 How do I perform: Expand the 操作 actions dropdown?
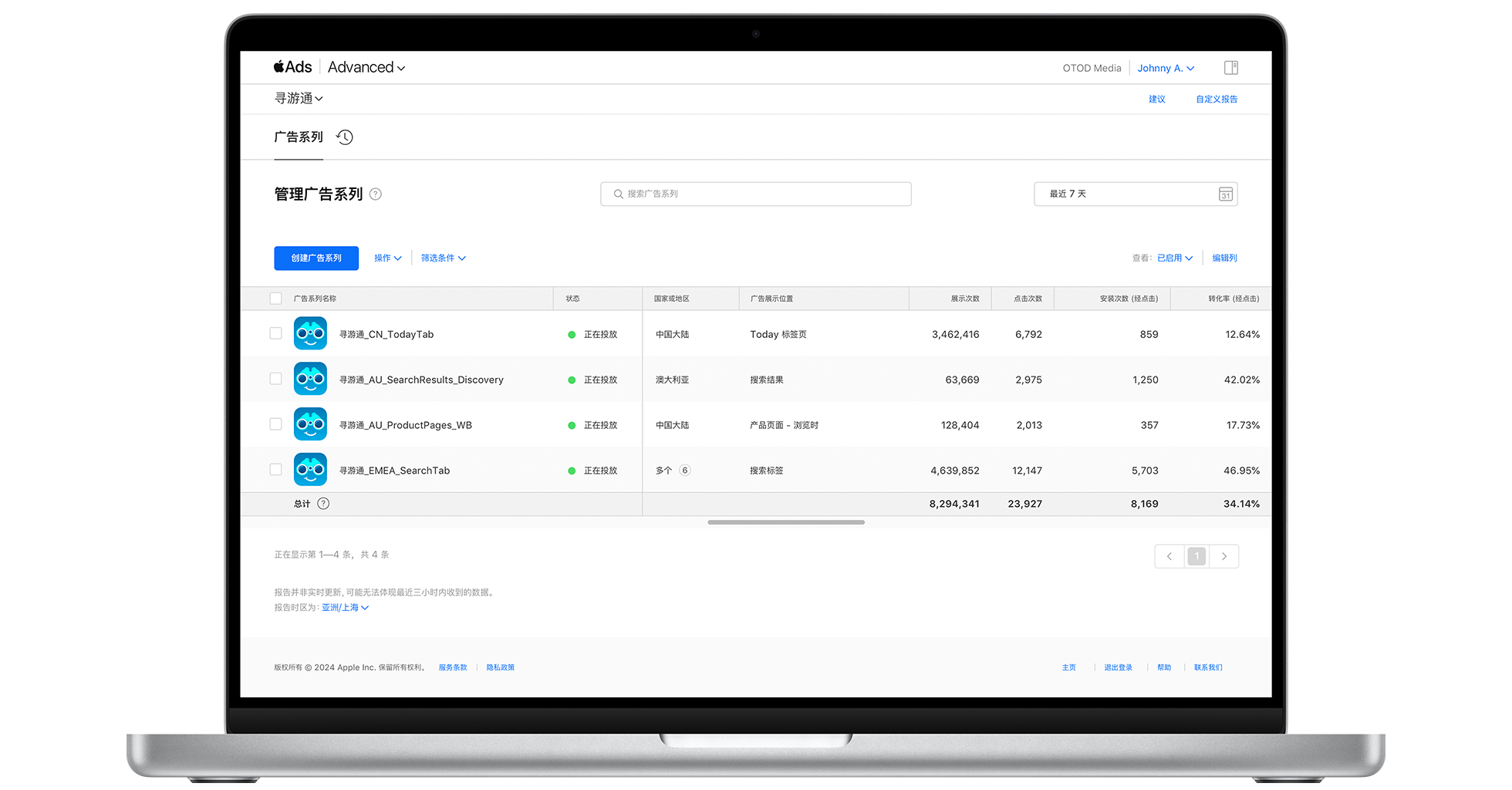[388, 258]
